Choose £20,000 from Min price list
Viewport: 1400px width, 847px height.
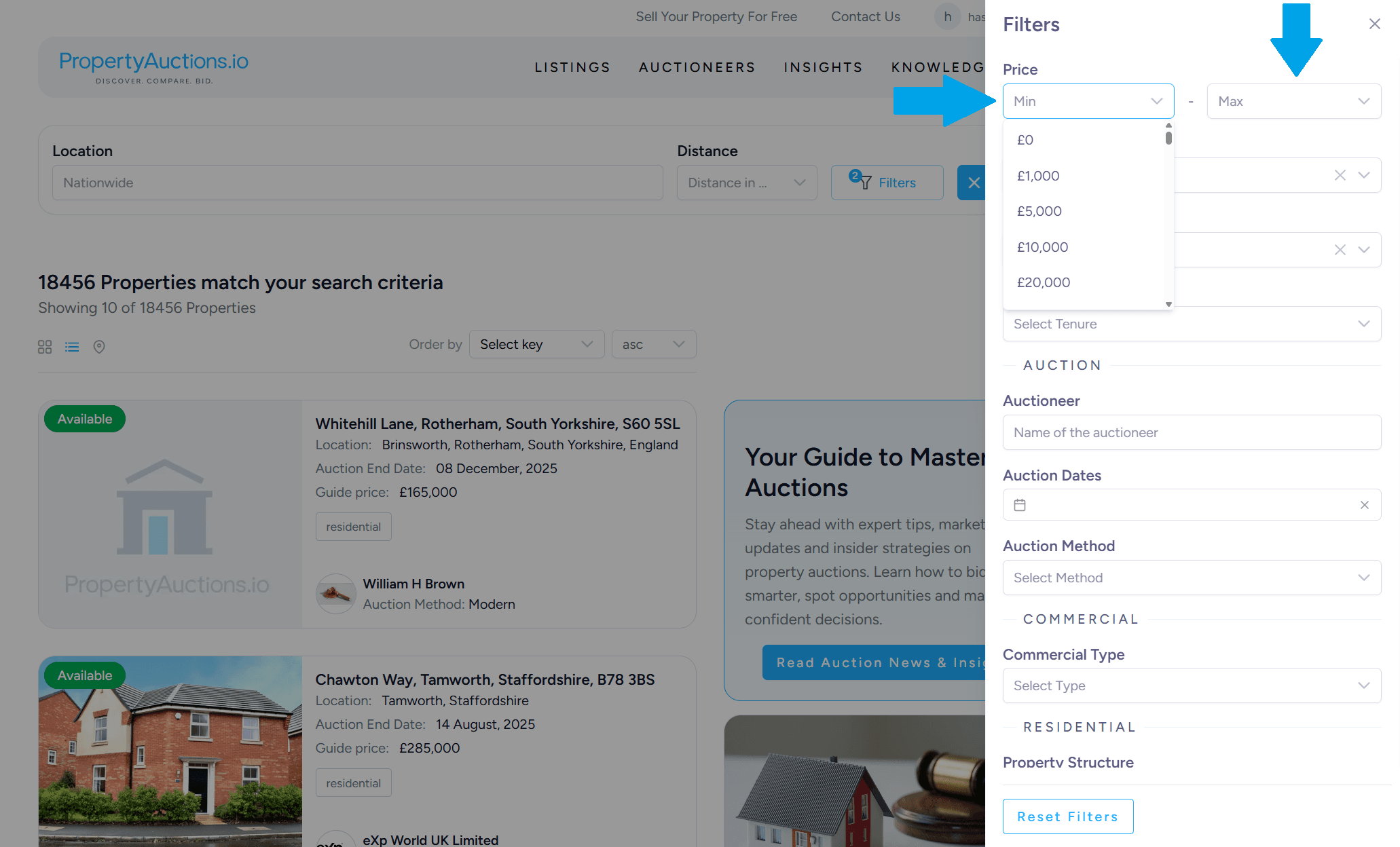pos(1043,282)
